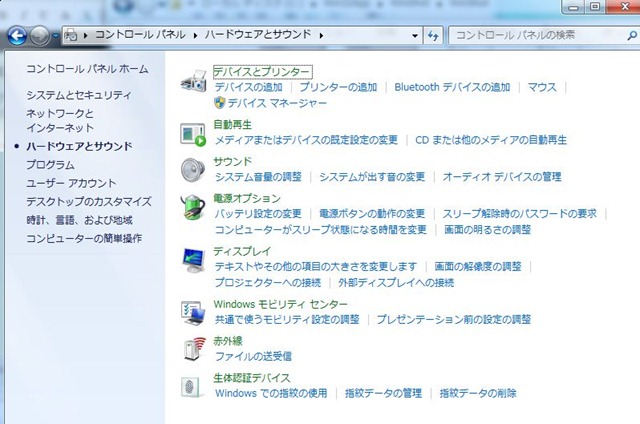Open the 電源オプション heading link
The width and height of the screenshot is (640, 424).
click(247, 198)
